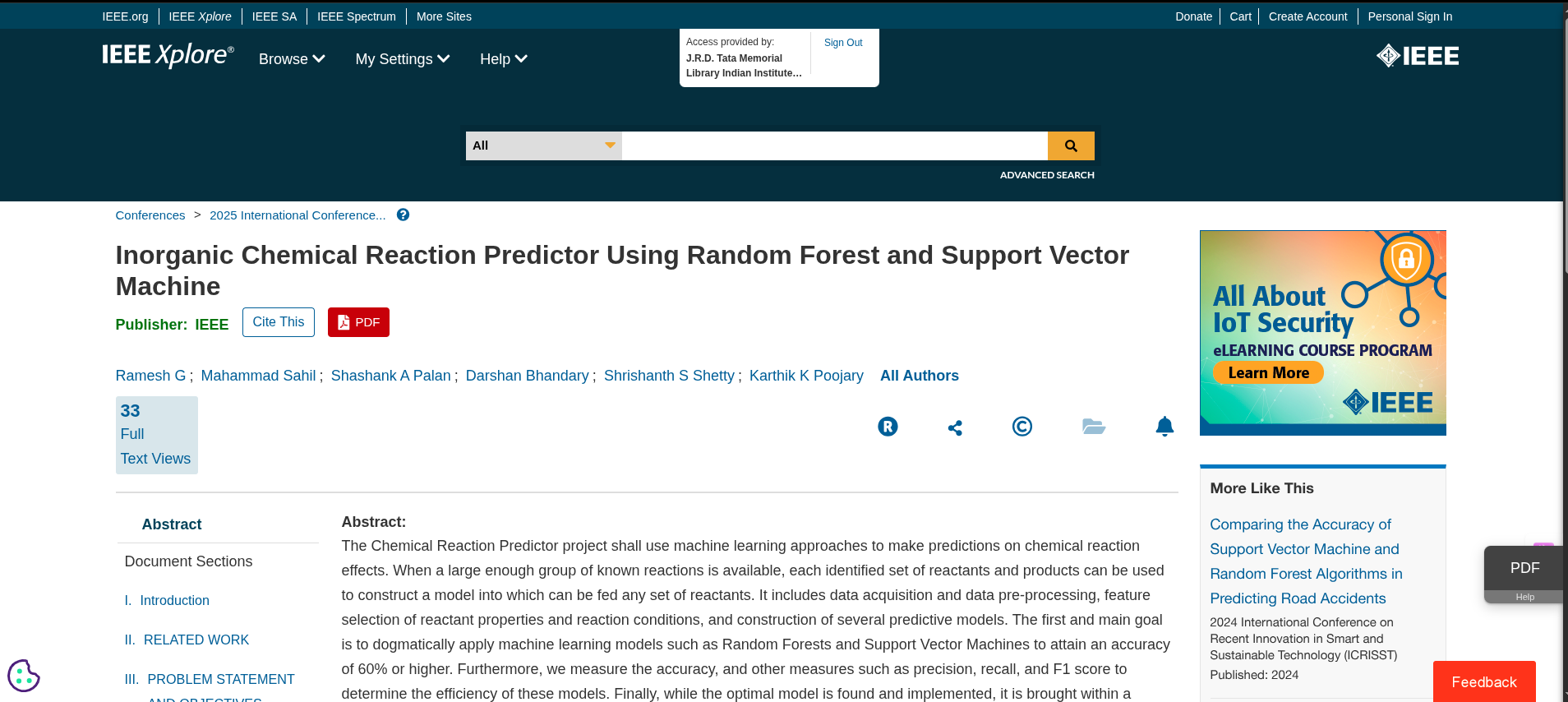Save article to project via folder icon

point(1093,427)
